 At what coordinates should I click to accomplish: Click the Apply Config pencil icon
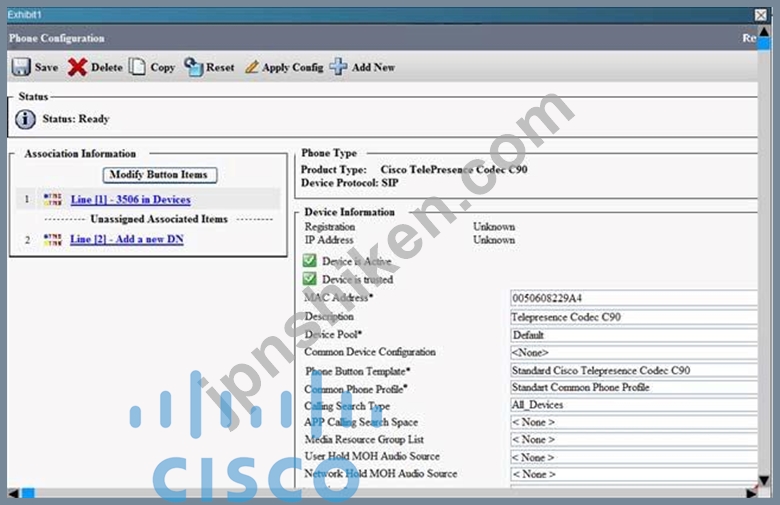252,67
